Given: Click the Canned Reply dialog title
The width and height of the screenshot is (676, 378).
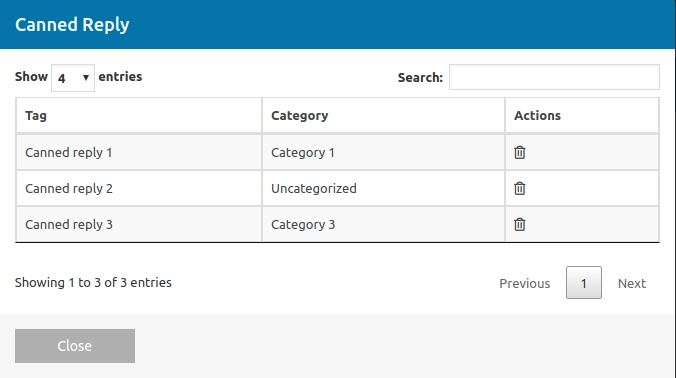Looking at the screenshot, I should (x=72, y=25).
